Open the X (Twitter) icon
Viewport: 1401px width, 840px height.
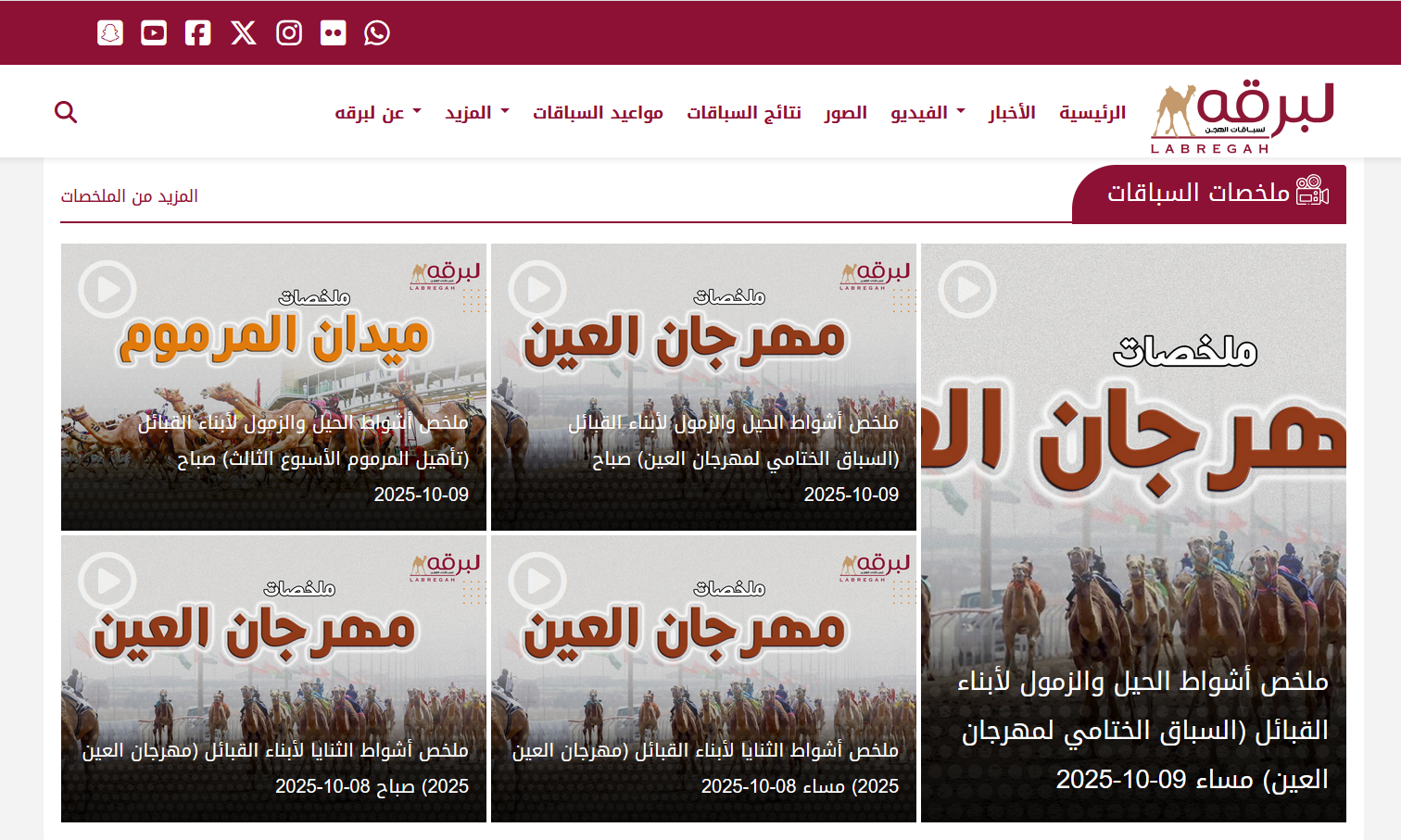[x=244, y=33]
